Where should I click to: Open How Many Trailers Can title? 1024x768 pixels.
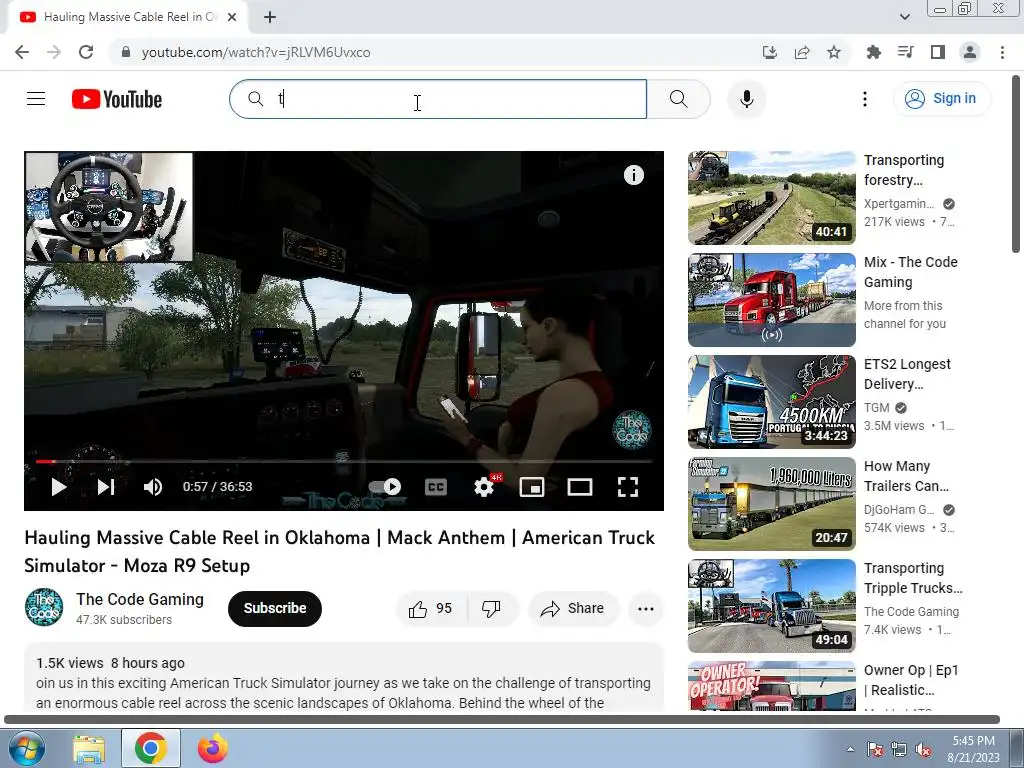pos(906,476)
